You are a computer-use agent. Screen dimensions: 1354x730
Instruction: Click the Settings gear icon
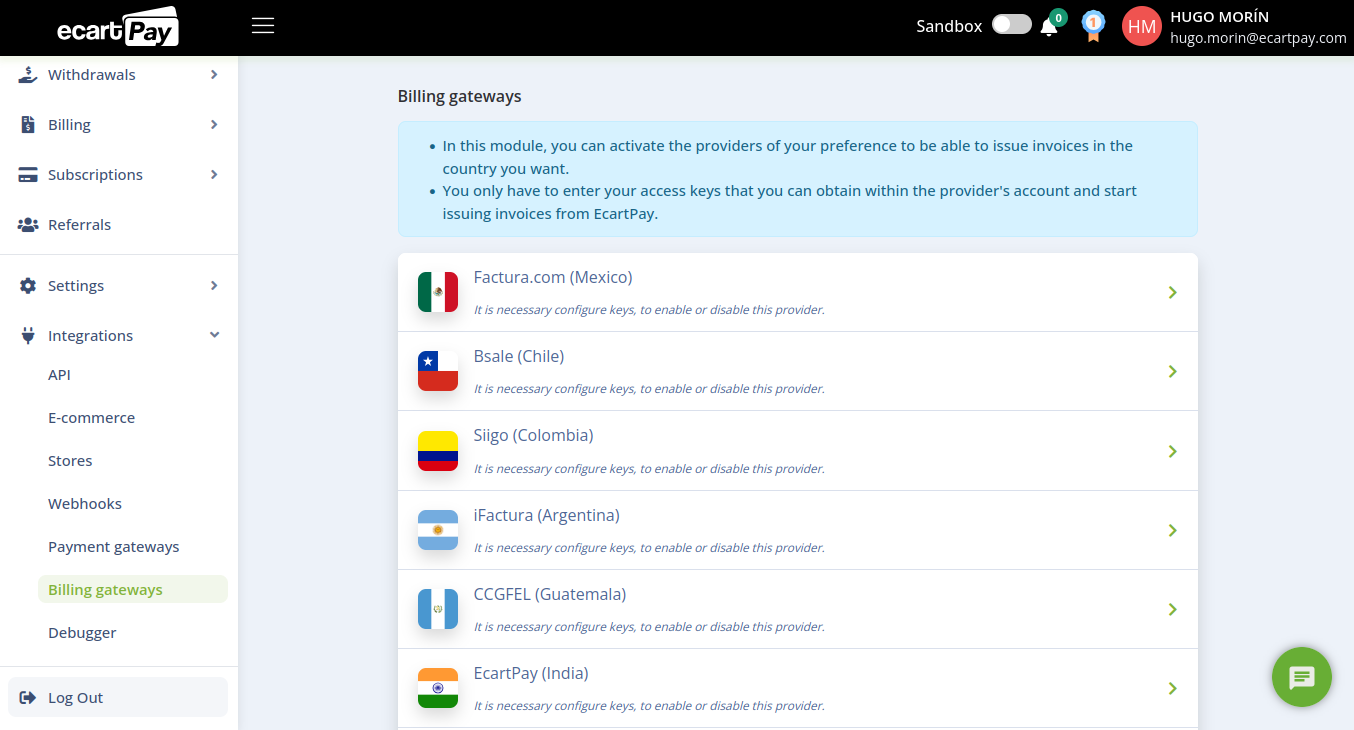click(28, 285)
